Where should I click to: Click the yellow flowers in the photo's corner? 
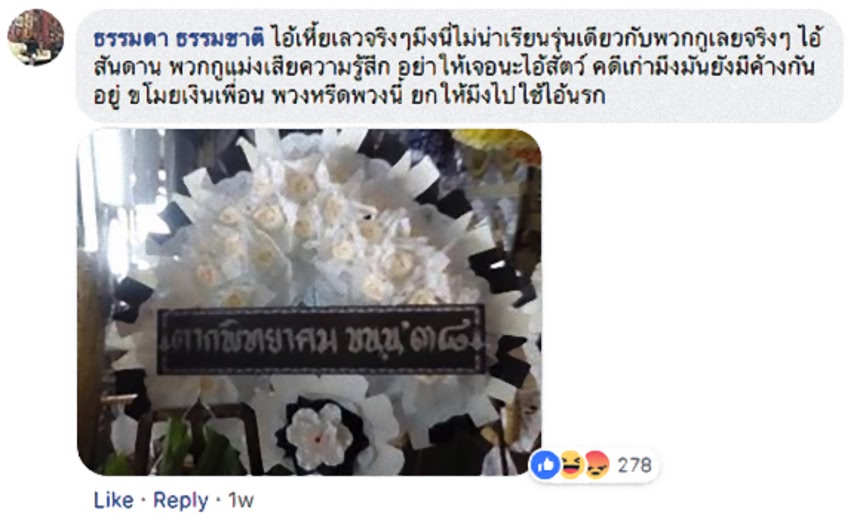[x=496, y=144]
